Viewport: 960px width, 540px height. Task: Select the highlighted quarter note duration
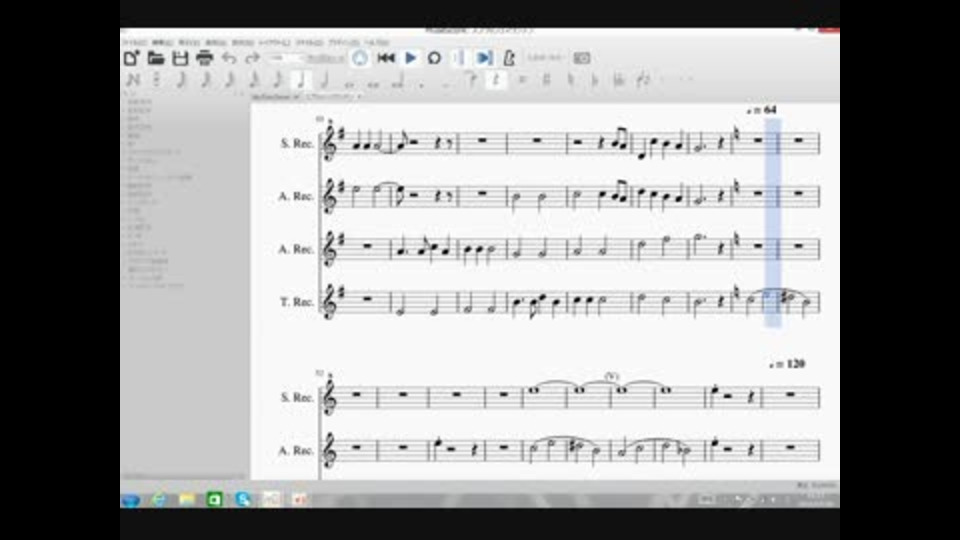pos(301,80)
